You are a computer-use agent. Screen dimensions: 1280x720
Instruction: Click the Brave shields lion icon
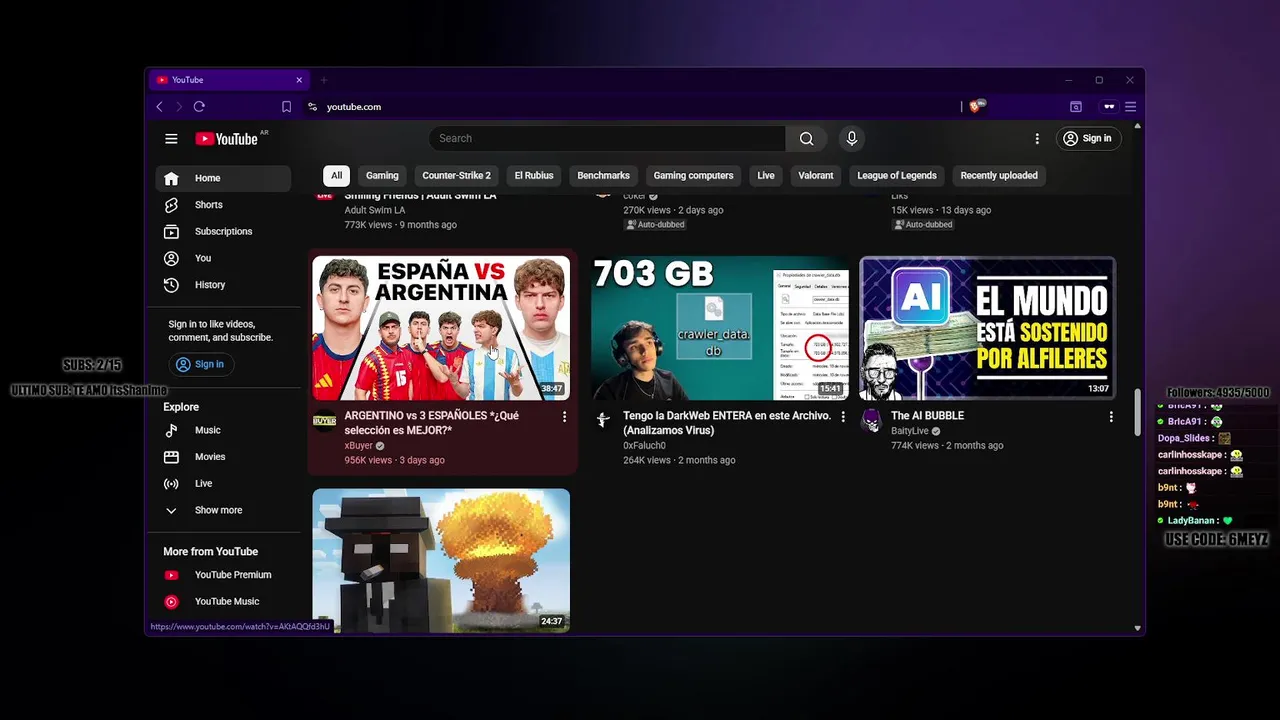tap(977, 106)
